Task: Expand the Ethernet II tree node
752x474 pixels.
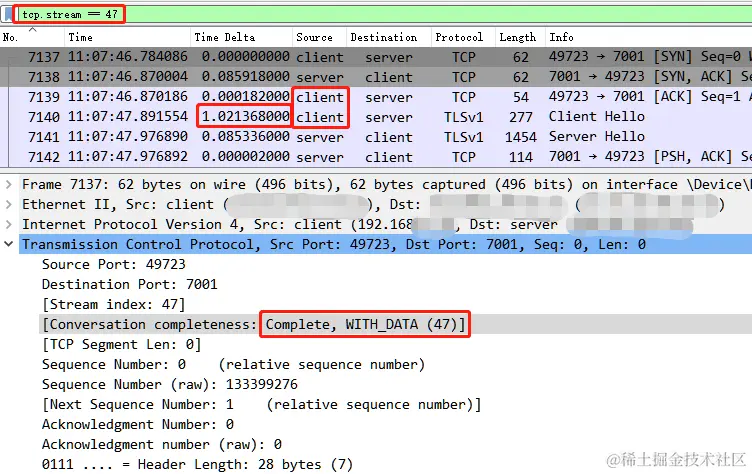Action: [8, 204]
